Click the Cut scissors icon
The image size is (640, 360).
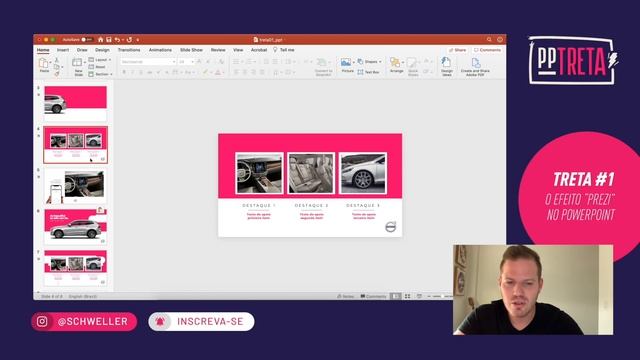tap(57, 60)
